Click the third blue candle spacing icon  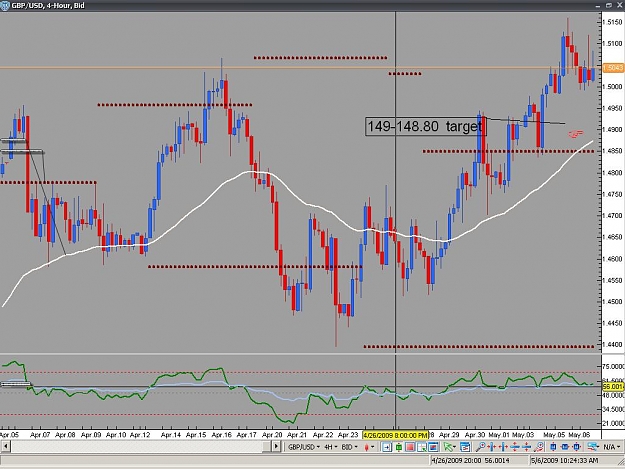(577, 447)
